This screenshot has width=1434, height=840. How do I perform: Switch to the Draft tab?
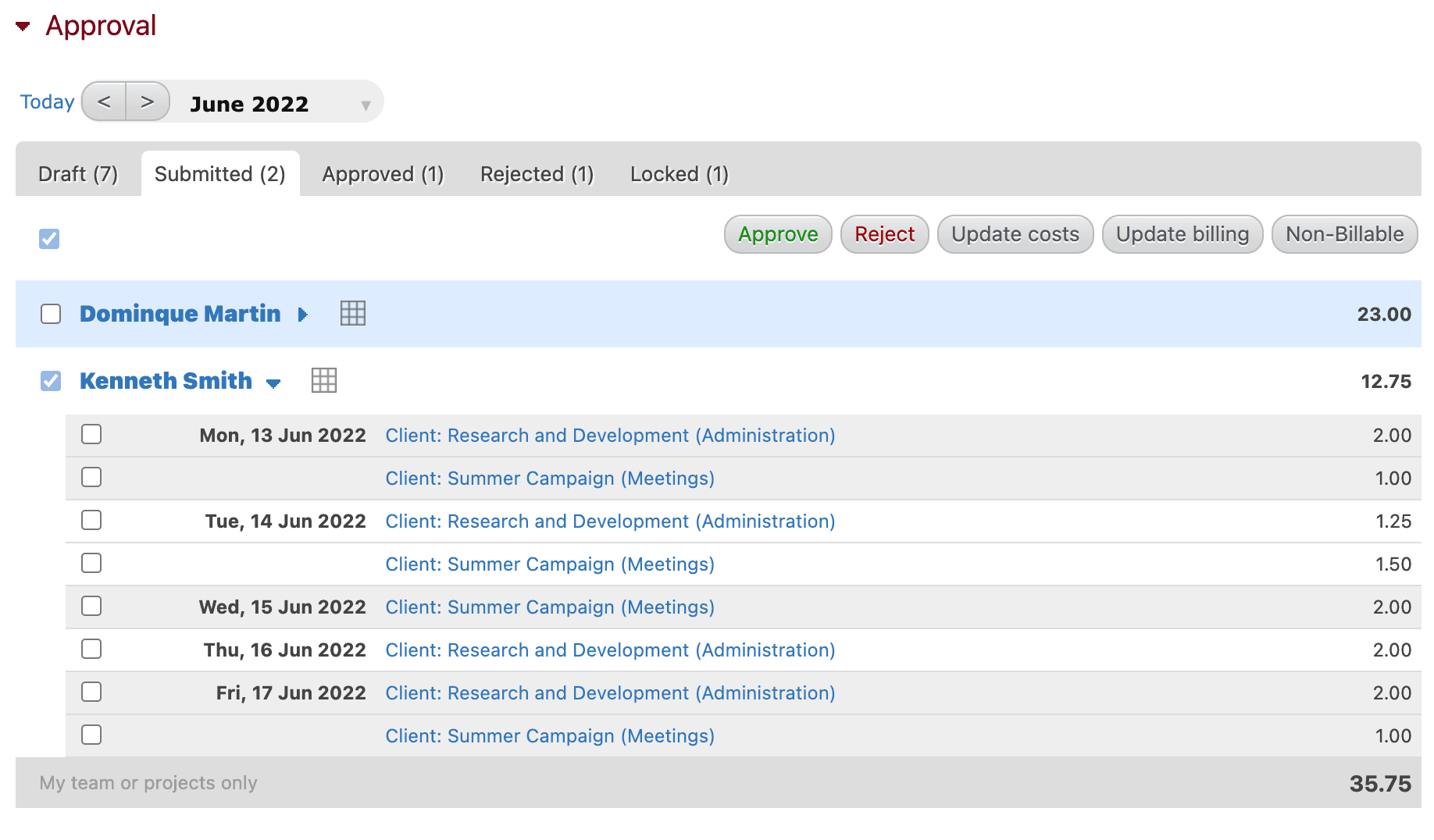pos(77,173)
